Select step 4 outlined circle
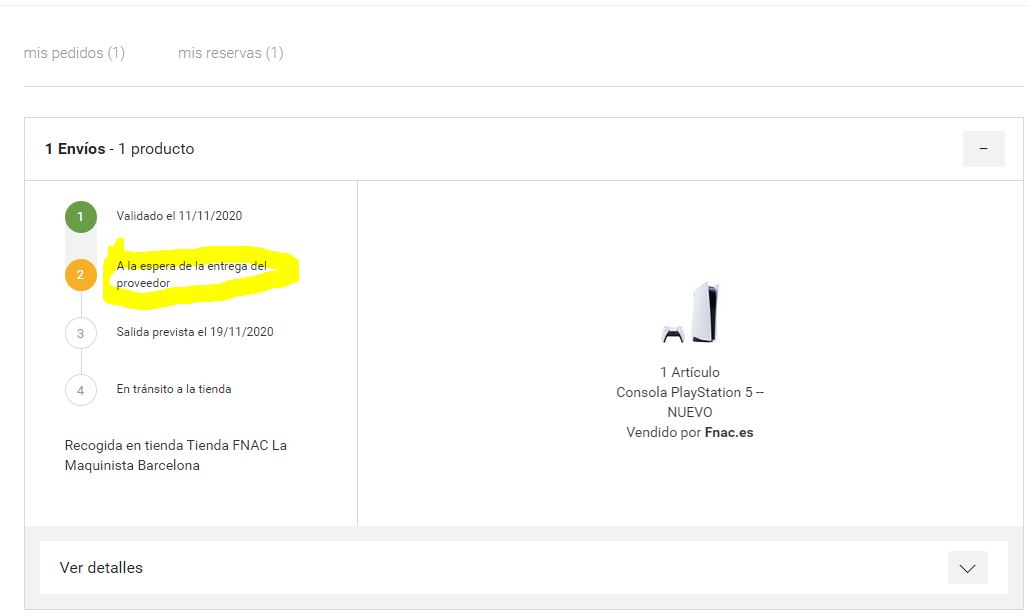Viewport: 1030px width, 611px height. pyautogui.click(x=81, y=390)
